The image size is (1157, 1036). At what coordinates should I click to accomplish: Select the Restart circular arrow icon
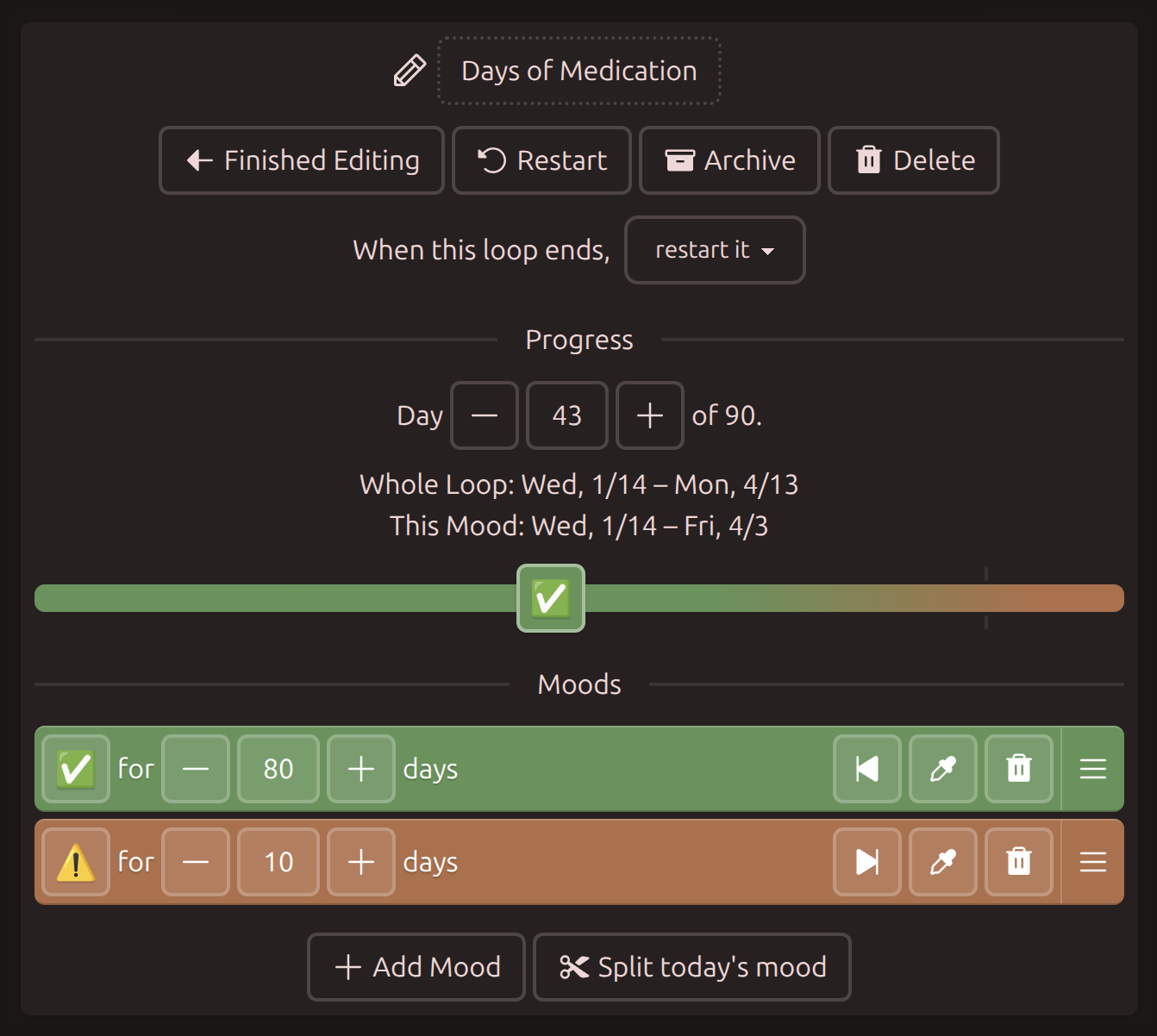tap(491, 160)
